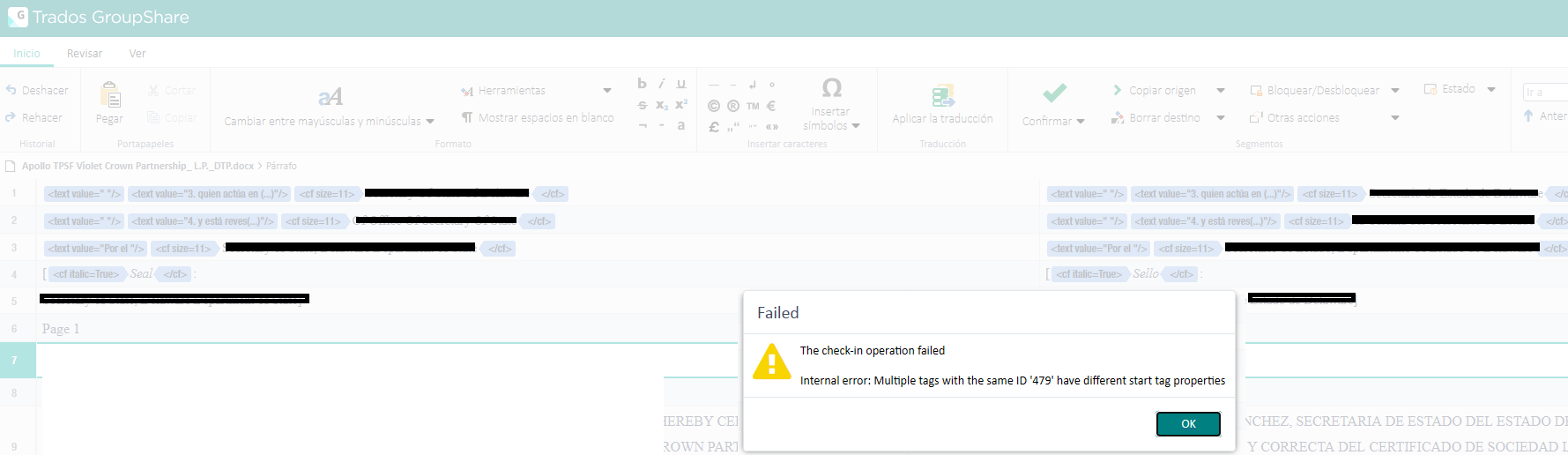Screen dimensions: 1568x455
Task: Toggle subscript formatting
Action: click(x=661, y=105)
